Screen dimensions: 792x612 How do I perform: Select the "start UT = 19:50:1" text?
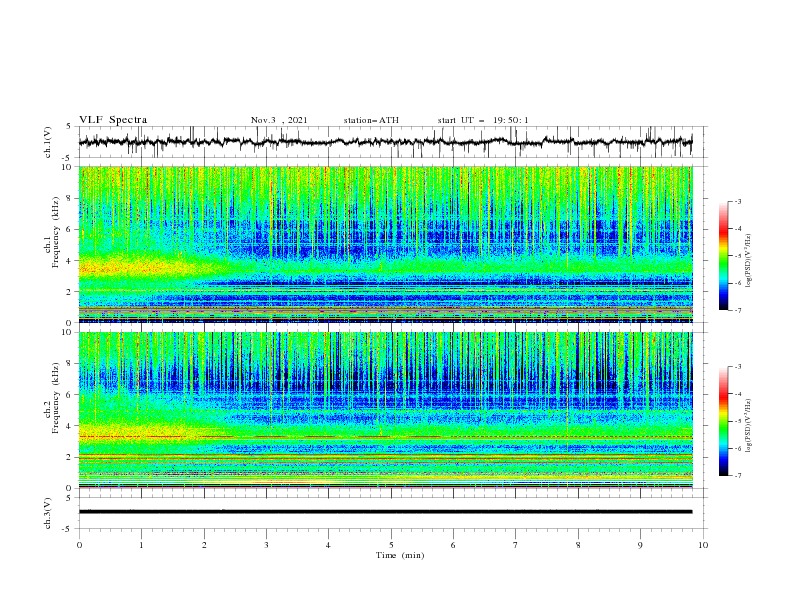pos(483,120)
